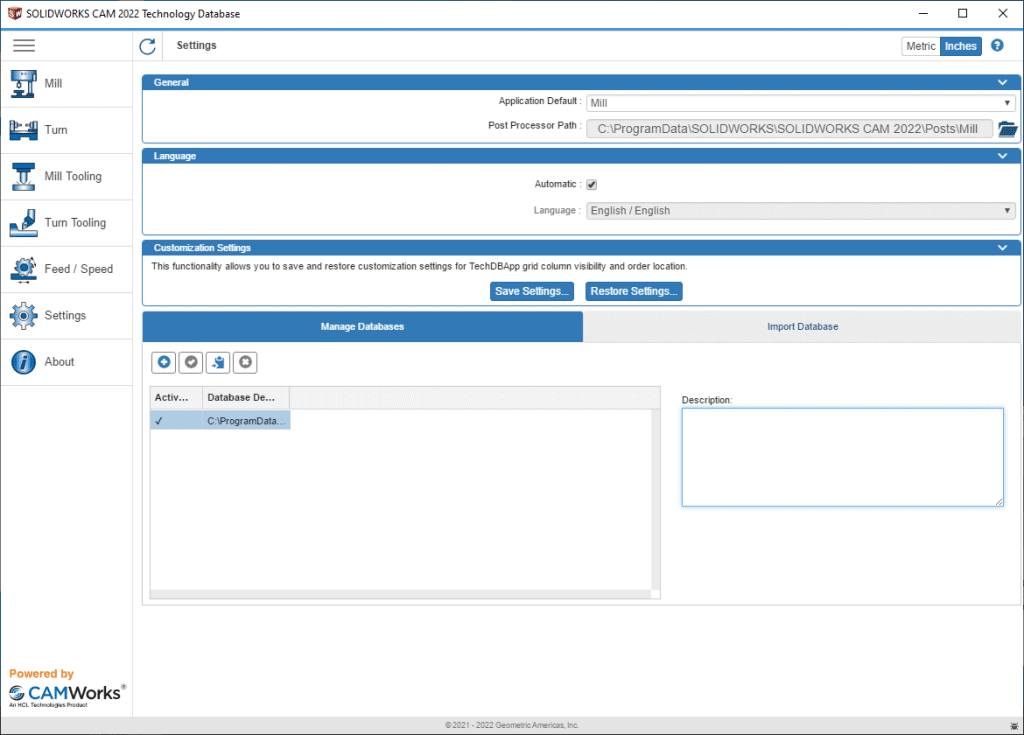Click the Database De... column header
The width and height of the screenshot is (1024, 735).
(x=246, y=397)
